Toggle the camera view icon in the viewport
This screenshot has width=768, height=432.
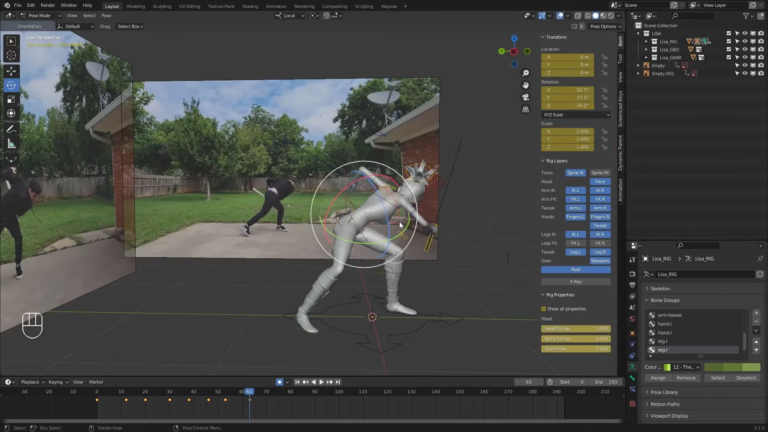526,97
